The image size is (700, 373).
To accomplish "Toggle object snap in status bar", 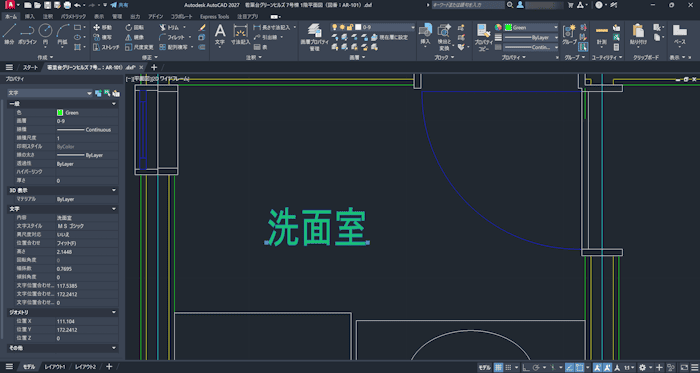I will pos(579,367).
